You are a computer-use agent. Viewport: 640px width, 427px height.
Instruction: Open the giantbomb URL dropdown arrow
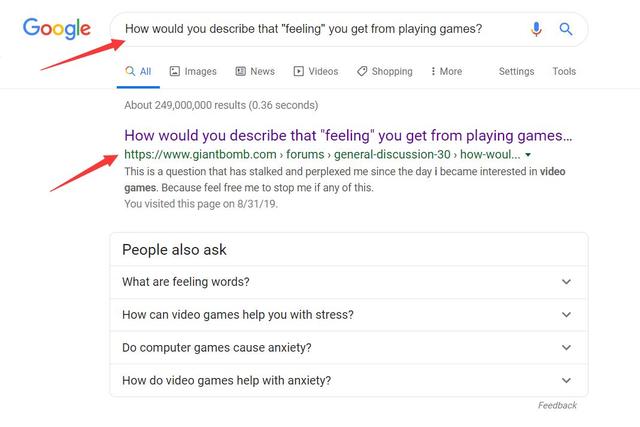[x=528, y=155]
